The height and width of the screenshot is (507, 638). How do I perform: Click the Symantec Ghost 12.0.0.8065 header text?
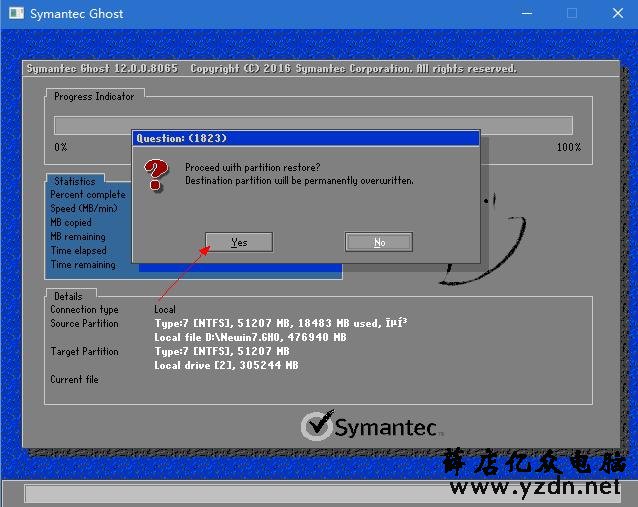point(102,68)
